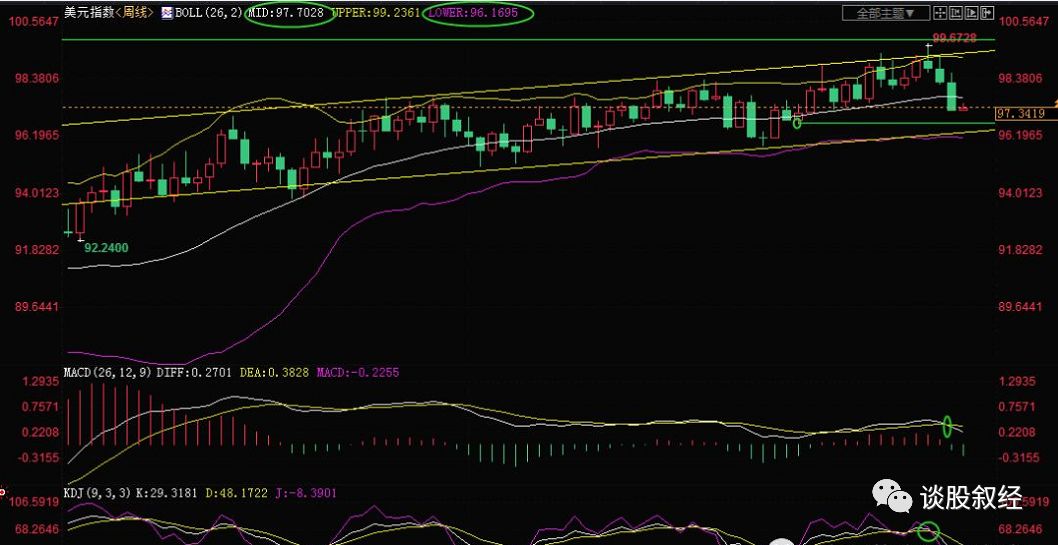
Task: Click the D:48.1722 value
Action: pos(238,493)
